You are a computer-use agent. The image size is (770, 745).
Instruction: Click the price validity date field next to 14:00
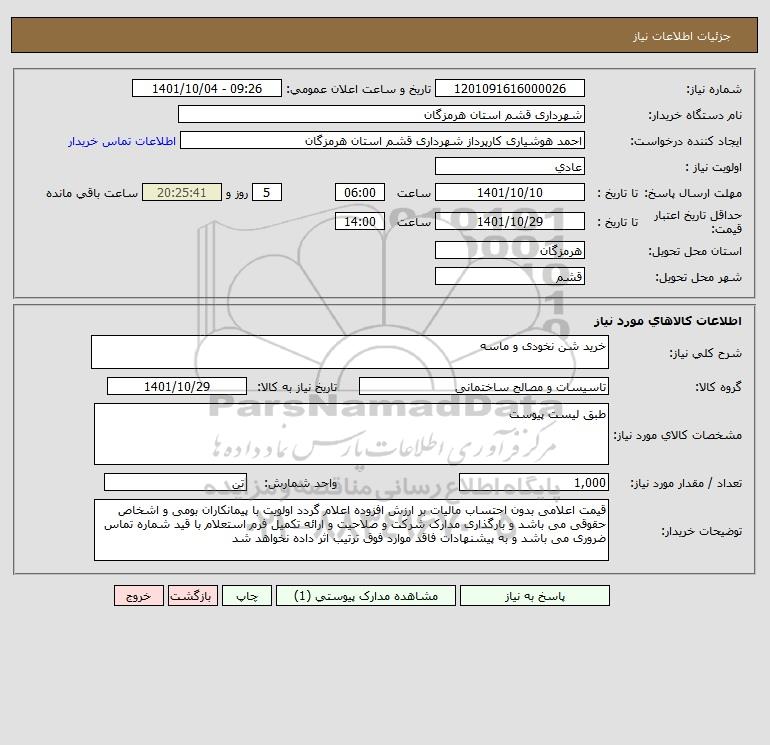click(x=510, y=221)
